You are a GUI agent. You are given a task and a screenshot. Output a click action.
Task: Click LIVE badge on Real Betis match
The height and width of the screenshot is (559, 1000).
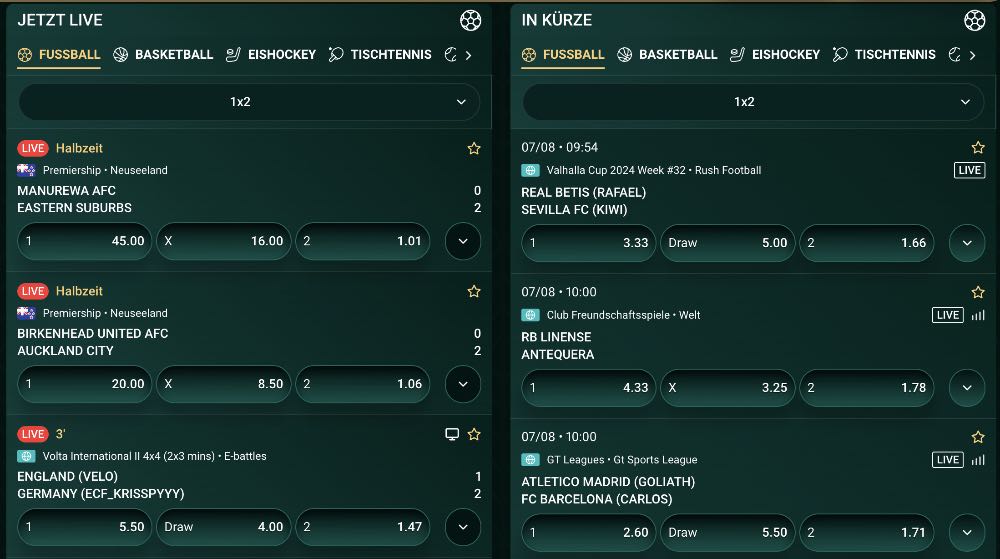(x=970, y=170)
